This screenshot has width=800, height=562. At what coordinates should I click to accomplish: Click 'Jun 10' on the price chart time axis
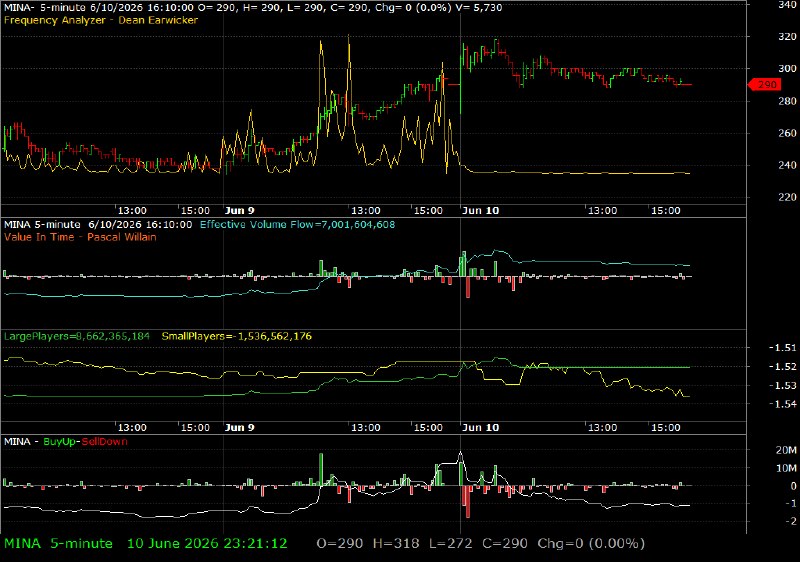(480, 211)
